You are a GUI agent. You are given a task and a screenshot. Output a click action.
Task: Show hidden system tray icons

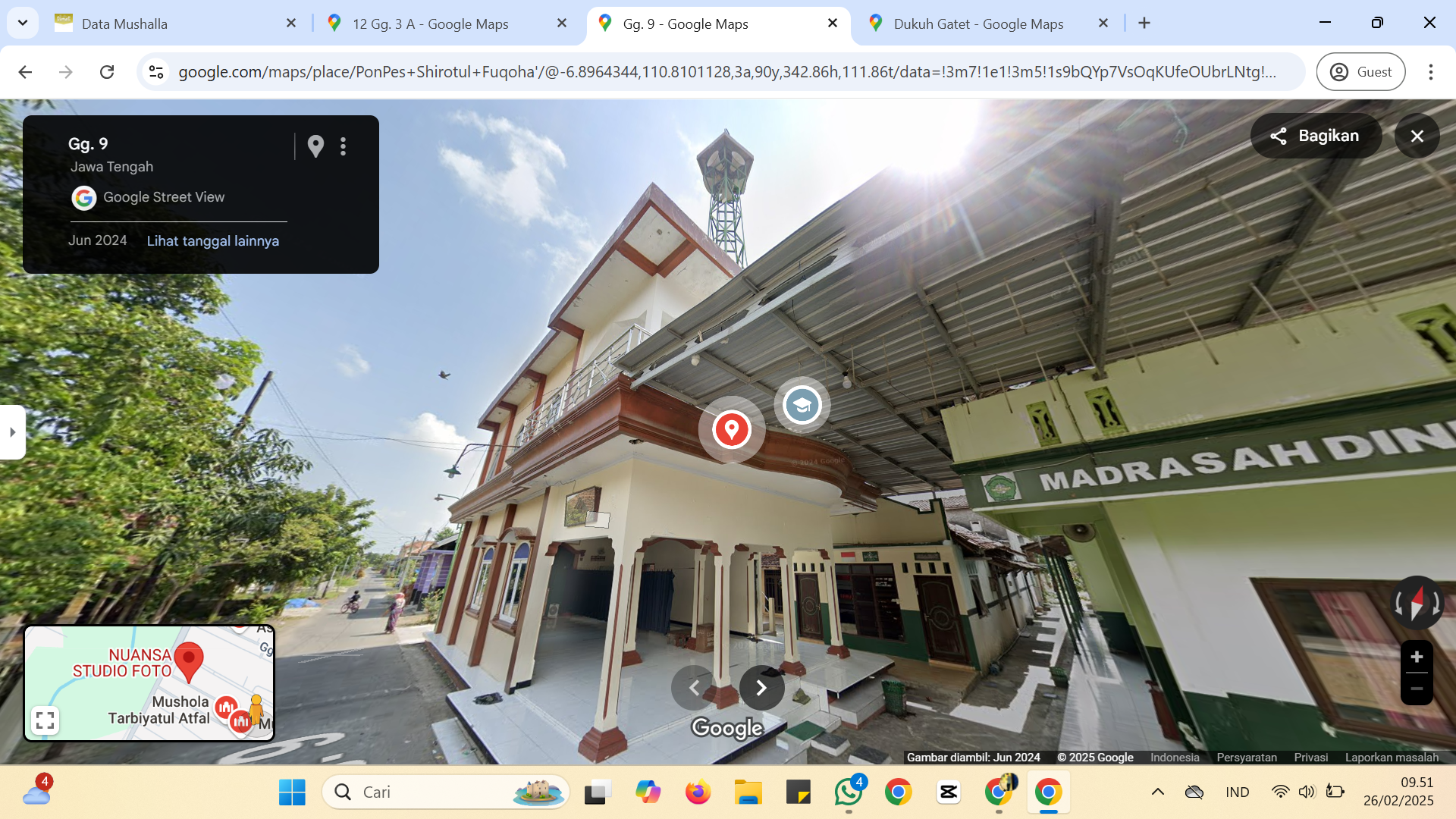tap(1157, 792)
